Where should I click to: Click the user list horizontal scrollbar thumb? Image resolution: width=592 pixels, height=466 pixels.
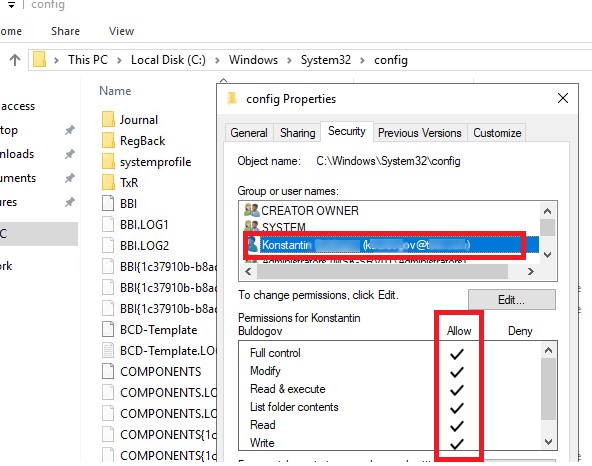point(382,271)
